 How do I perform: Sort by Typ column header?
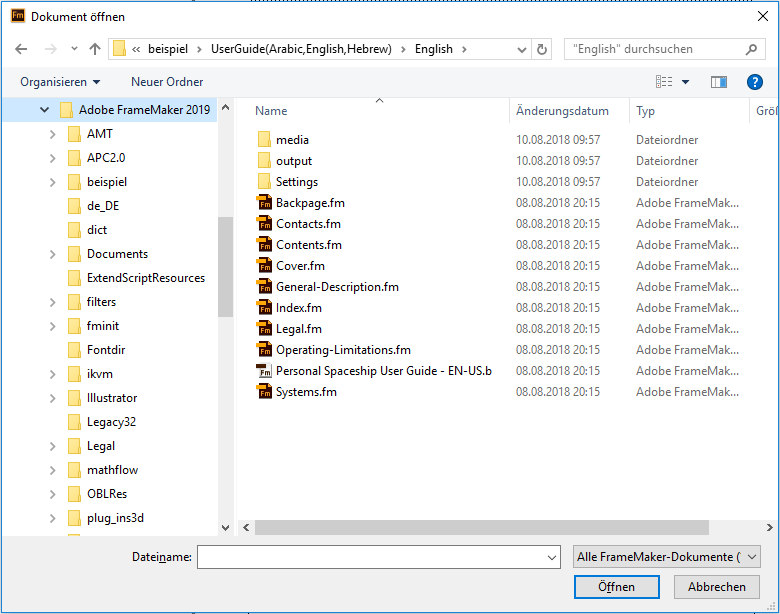point(645,110)
